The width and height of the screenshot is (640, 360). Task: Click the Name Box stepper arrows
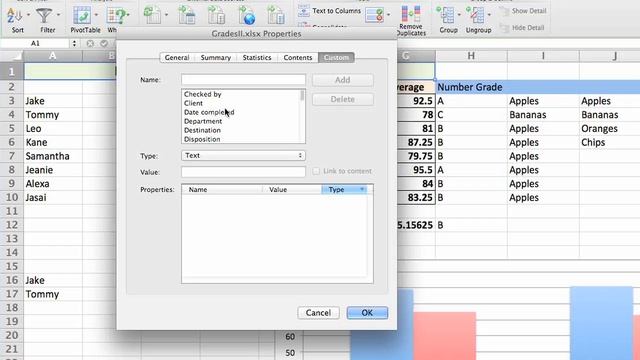[74, 43]
